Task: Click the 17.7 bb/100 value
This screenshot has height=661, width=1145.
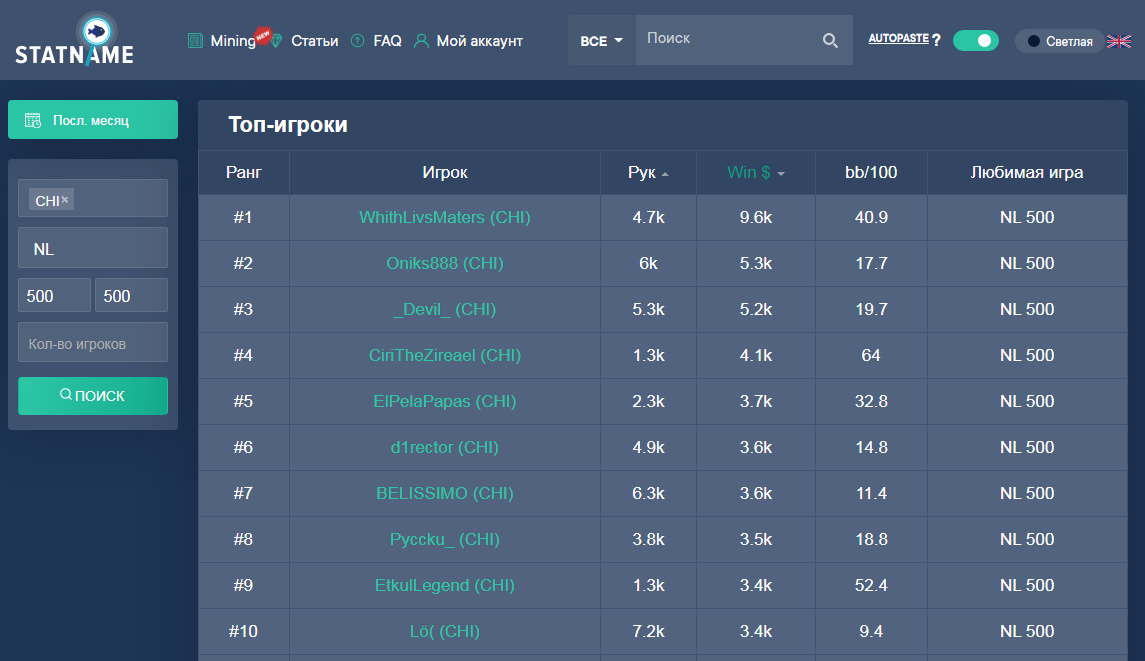Action: point(871,263)
